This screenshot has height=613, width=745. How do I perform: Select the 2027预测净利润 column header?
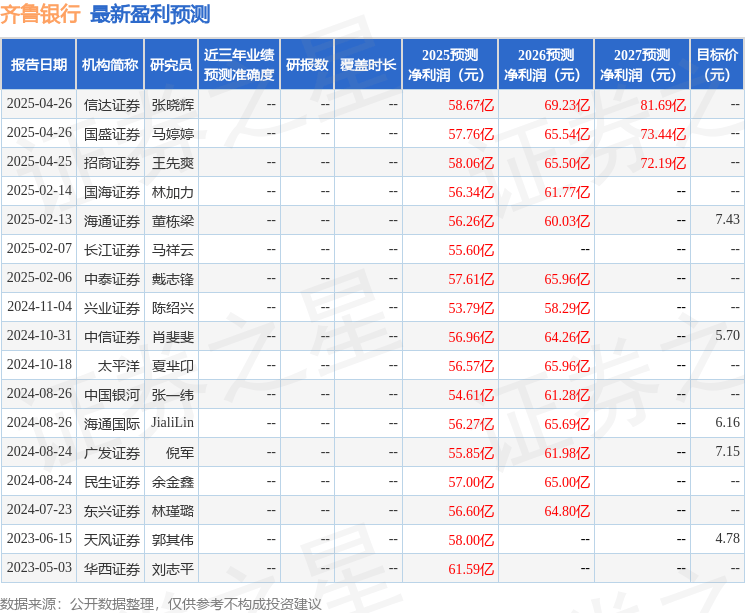click(642, 64)
